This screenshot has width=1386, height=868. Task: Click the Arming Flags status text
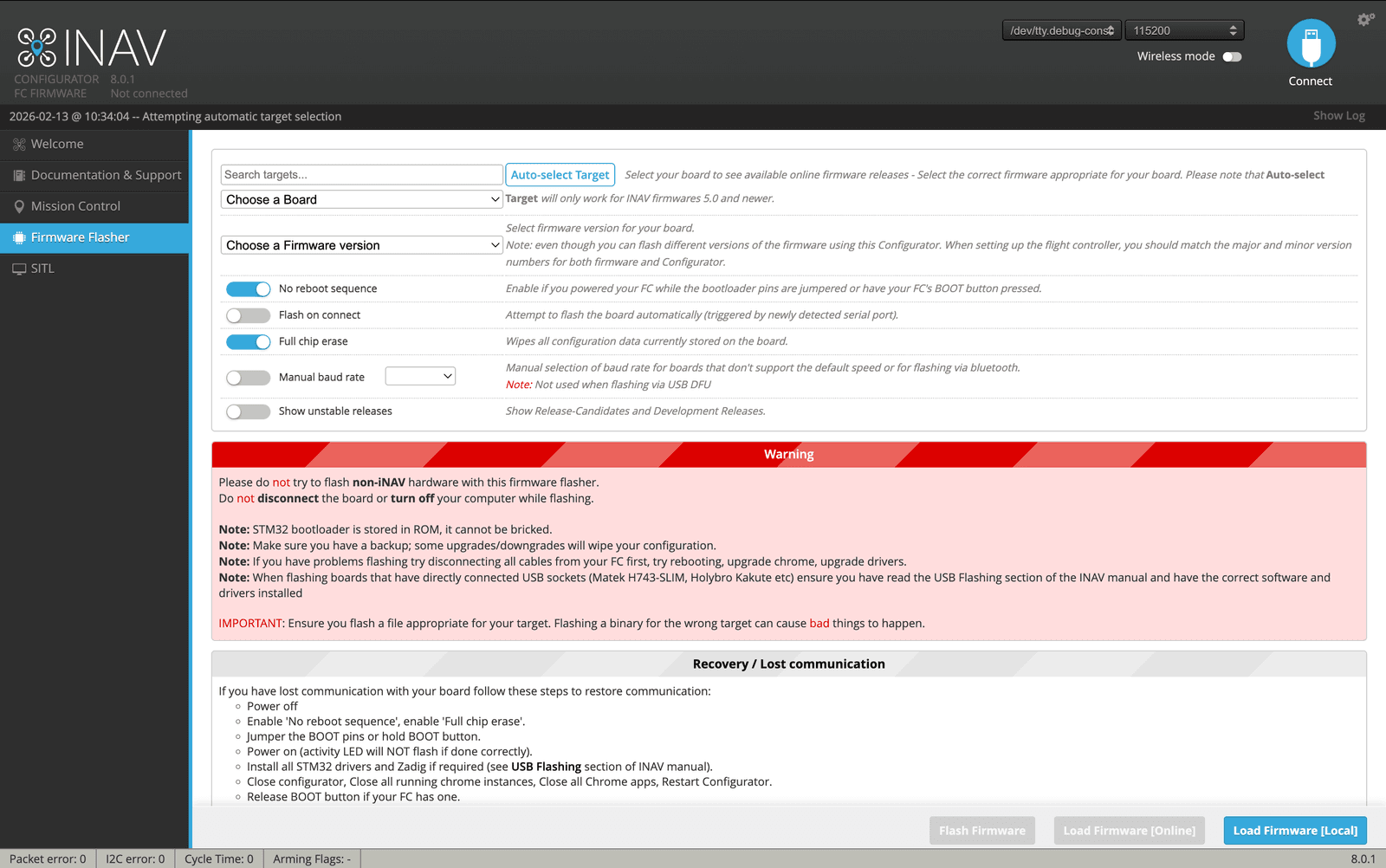312,859
